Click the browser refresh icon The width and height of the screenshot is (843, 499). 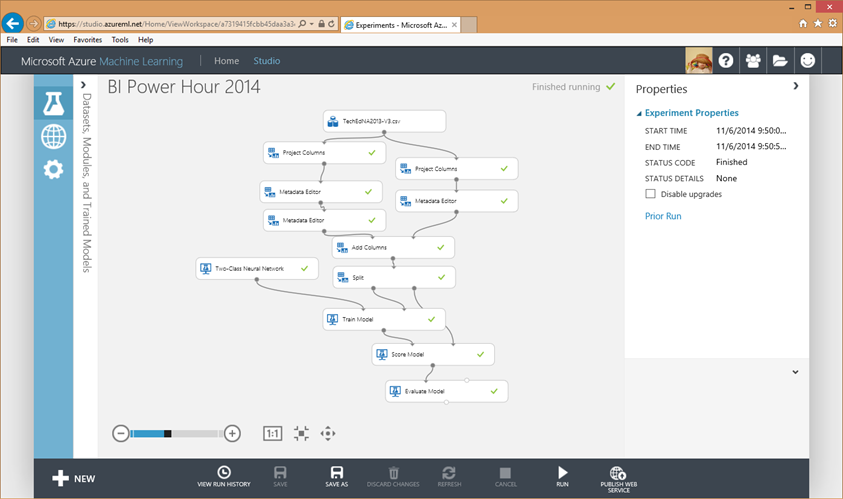tap(331, 24)
